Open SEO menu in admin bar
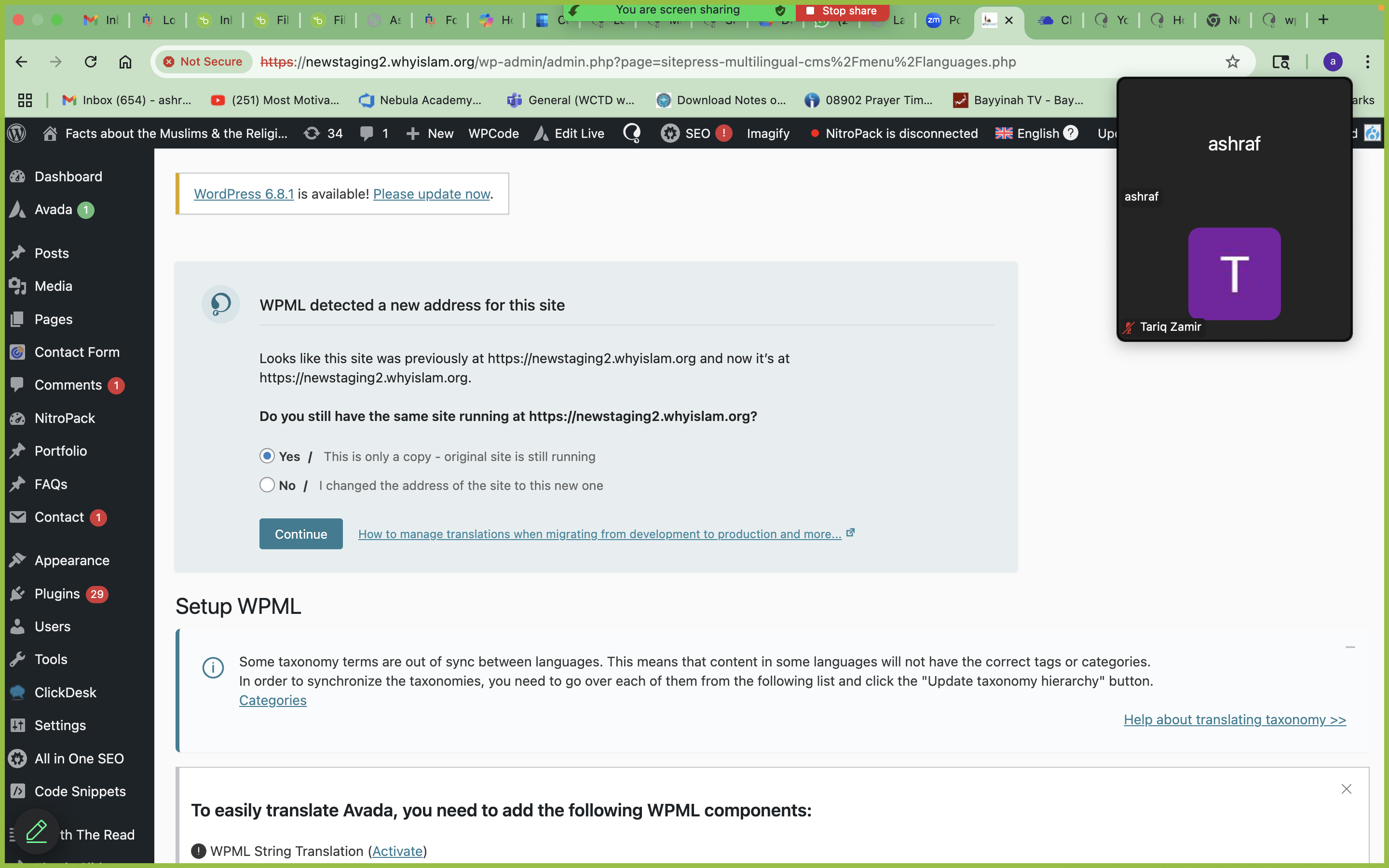The height and width of the screenshot is (868, 1389). pyautogui.click(x=696, y=134)
